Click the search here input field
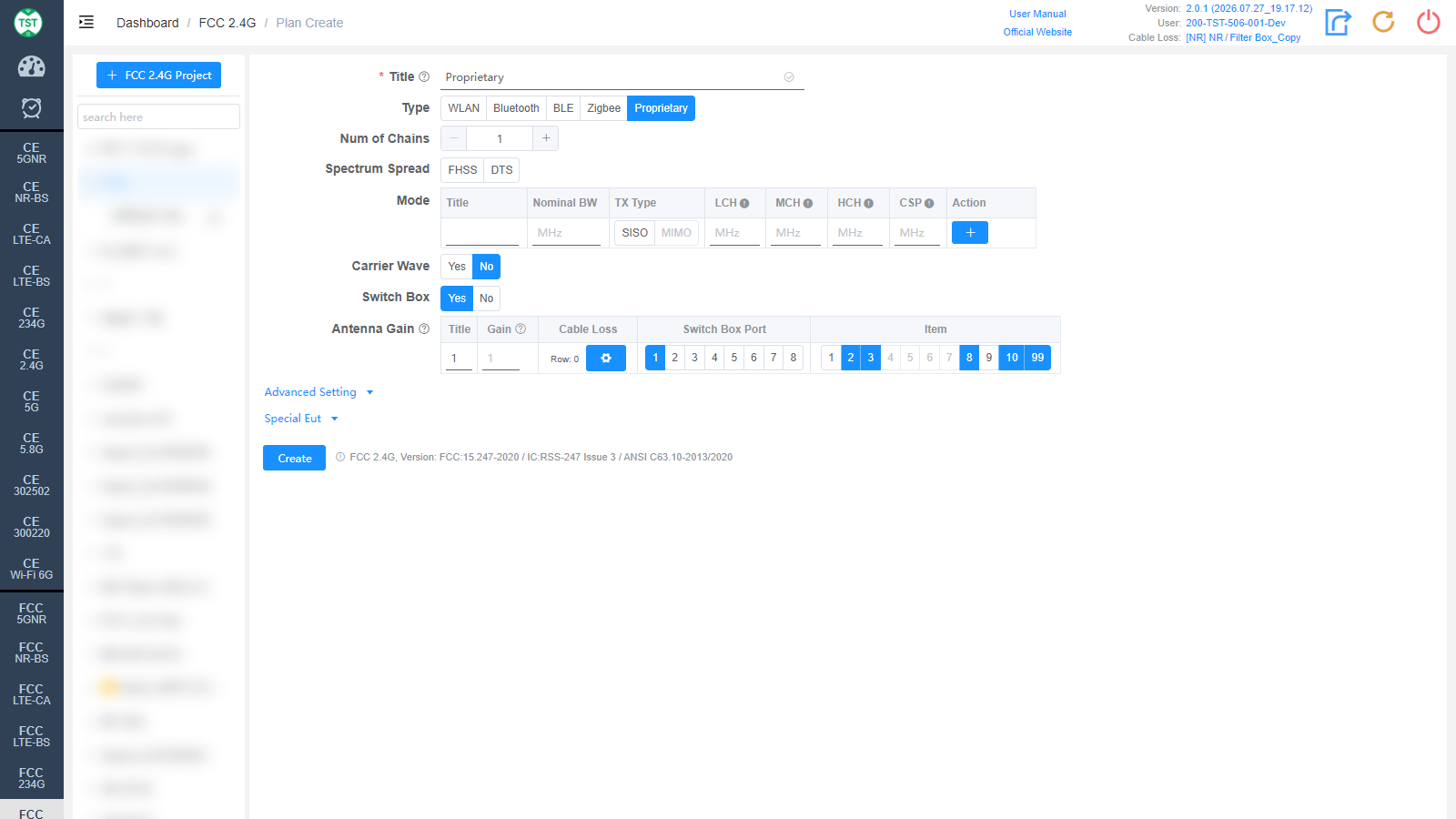 [159, 116]
